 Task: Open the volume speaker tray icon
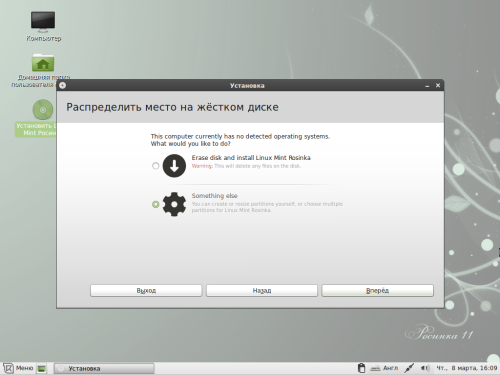(x=425, y=368)
